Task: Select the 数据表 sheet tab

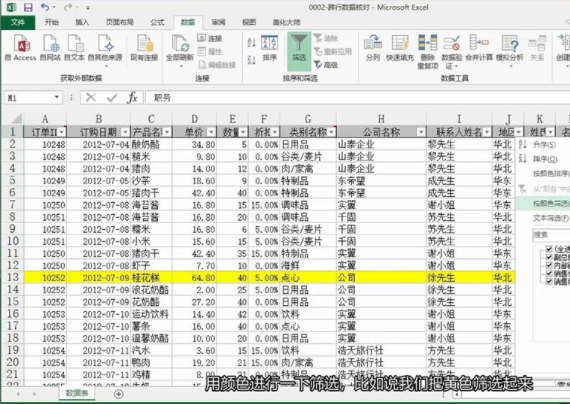Action: 77,393
